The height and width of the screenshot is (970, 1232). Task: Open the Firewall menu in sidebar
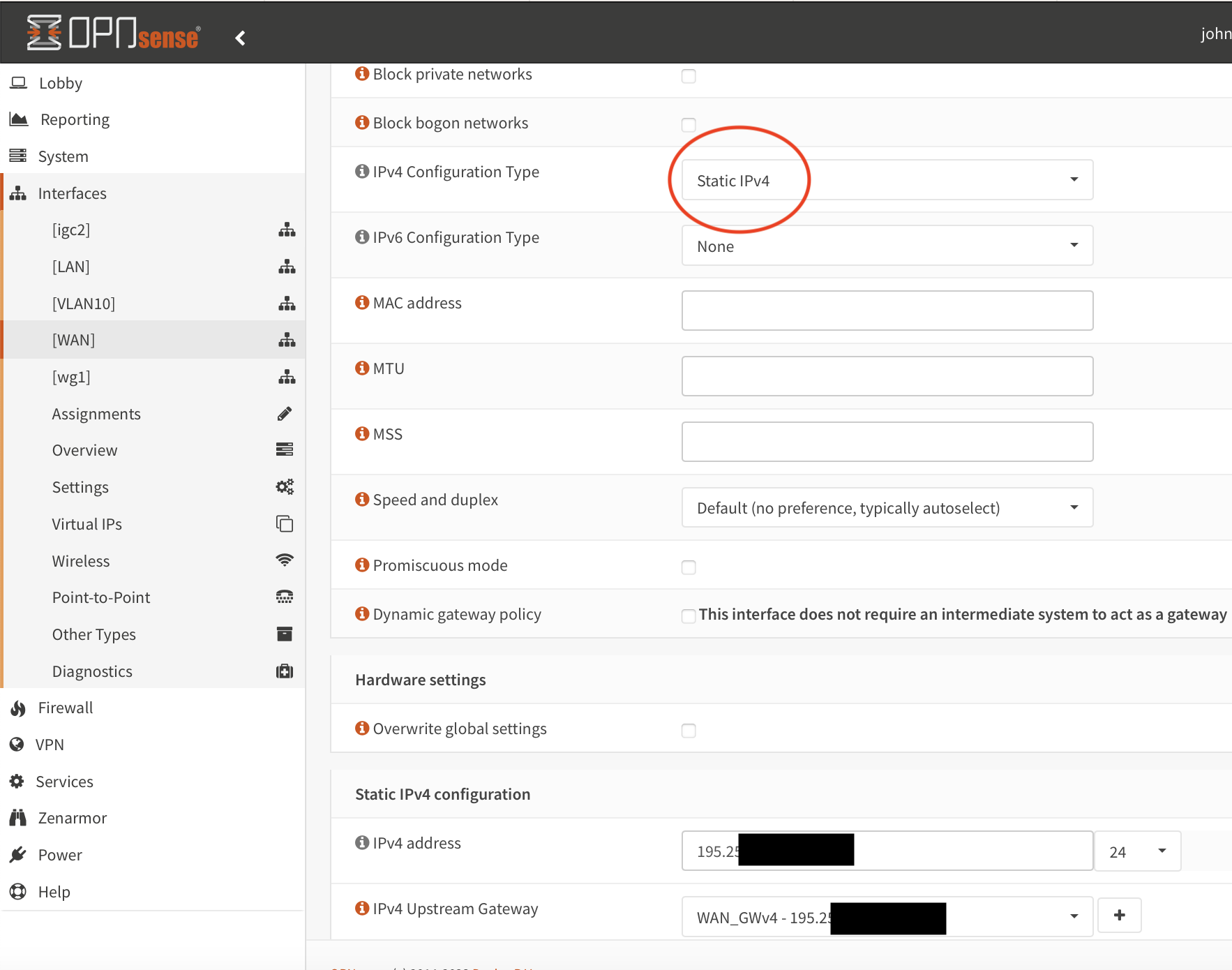65,708
